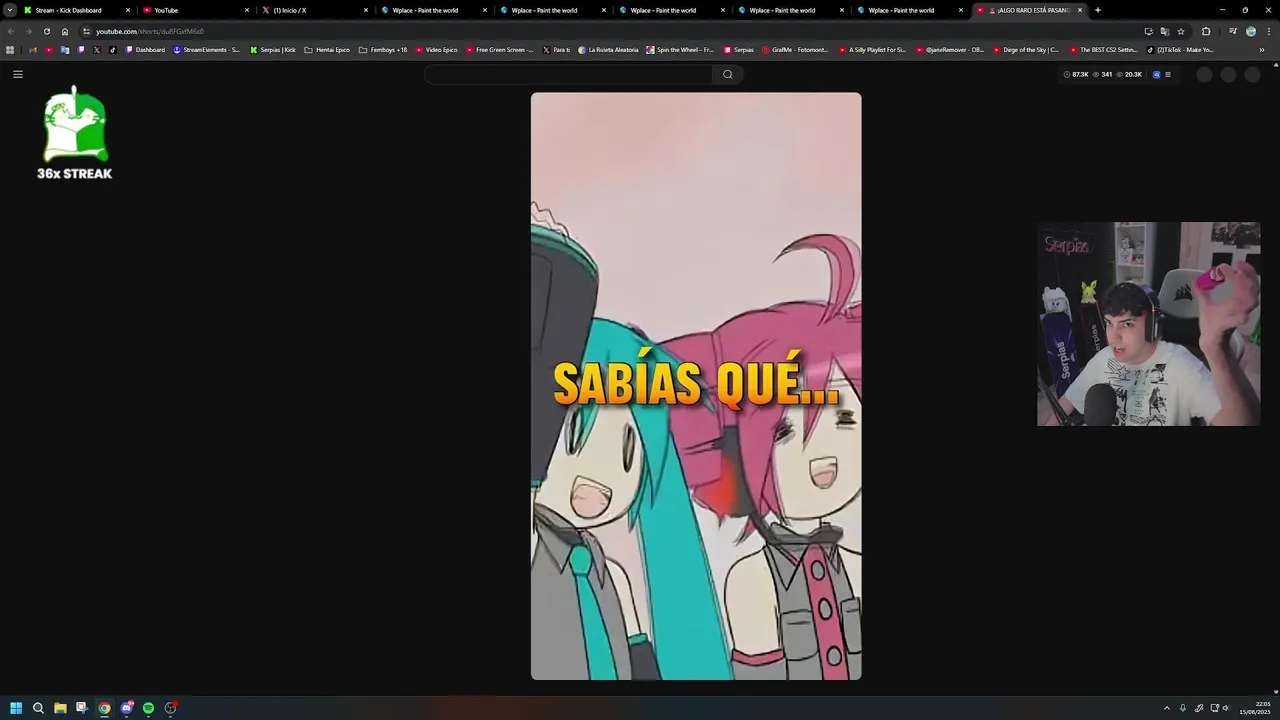Open the YouTube hamburger guide menu
The width and height of the screenshot is (1280, 720).
(18, 74)
